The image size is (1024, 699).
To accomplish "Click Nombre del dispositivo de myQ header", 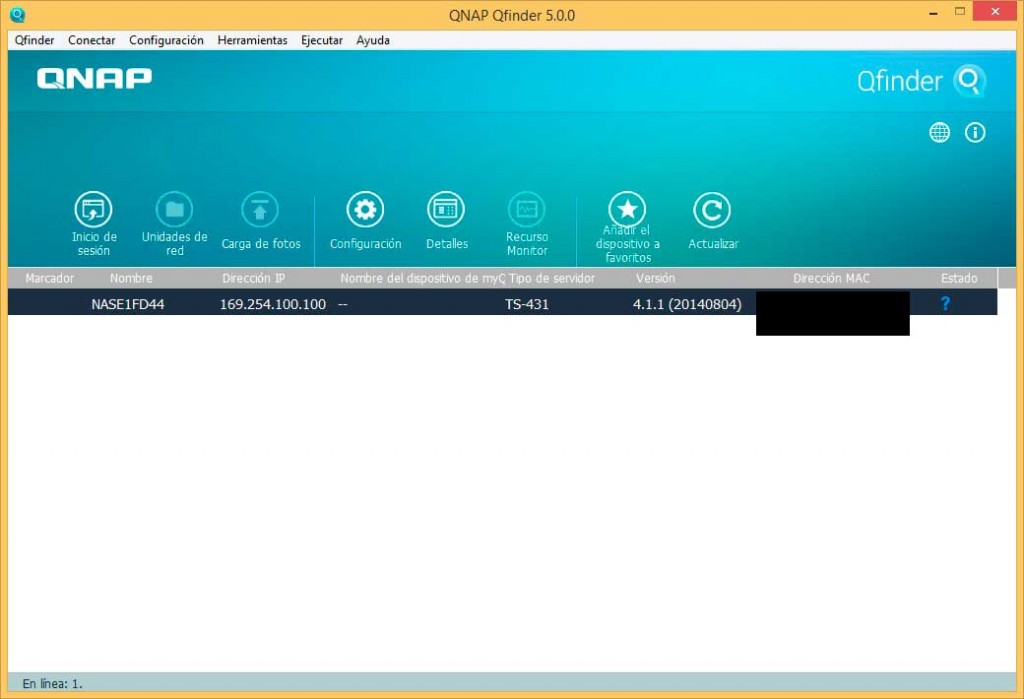I will (423, 278).
